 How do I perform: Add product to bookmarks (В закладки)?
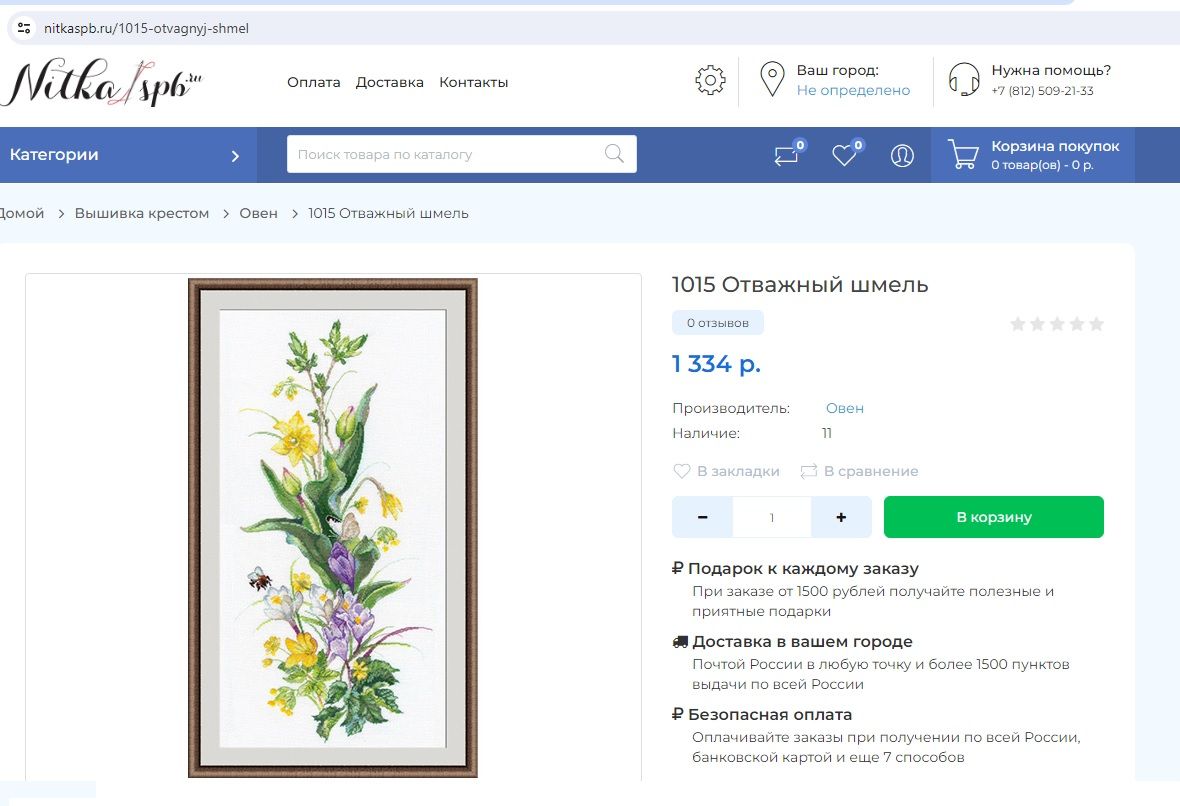click(x=726, y=471)
